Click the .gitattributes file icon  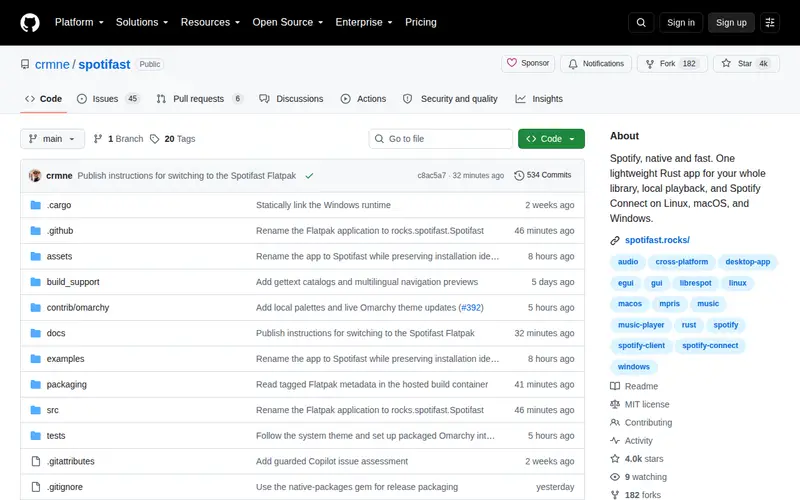36,461
